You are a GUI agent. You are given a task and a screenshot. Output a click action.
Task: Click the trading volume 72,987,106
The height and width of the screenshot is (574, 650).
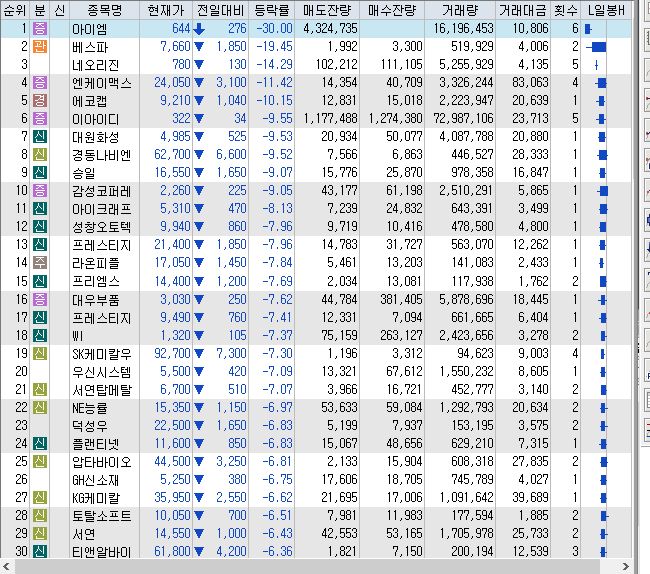click(x=463, y=119)
